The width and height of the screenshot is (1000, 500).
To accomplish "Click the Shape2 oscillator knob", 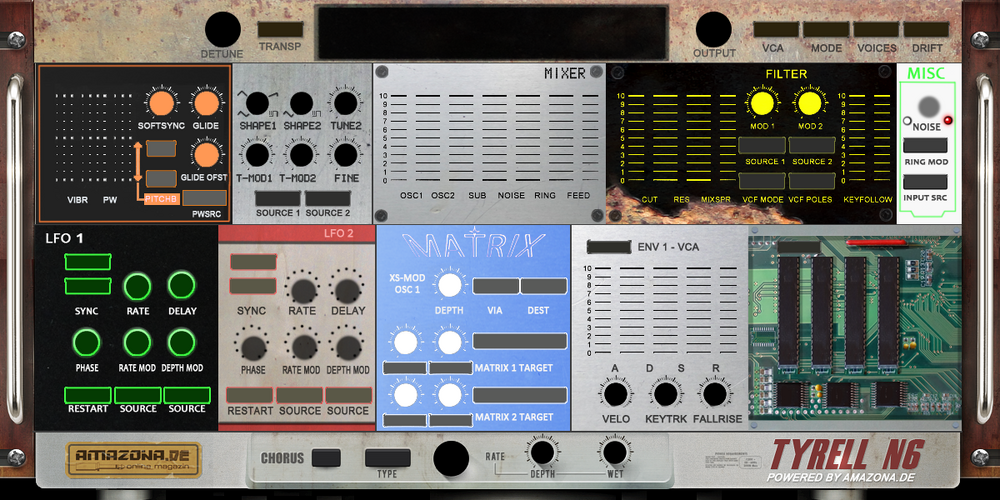I will tap(301, 103).
